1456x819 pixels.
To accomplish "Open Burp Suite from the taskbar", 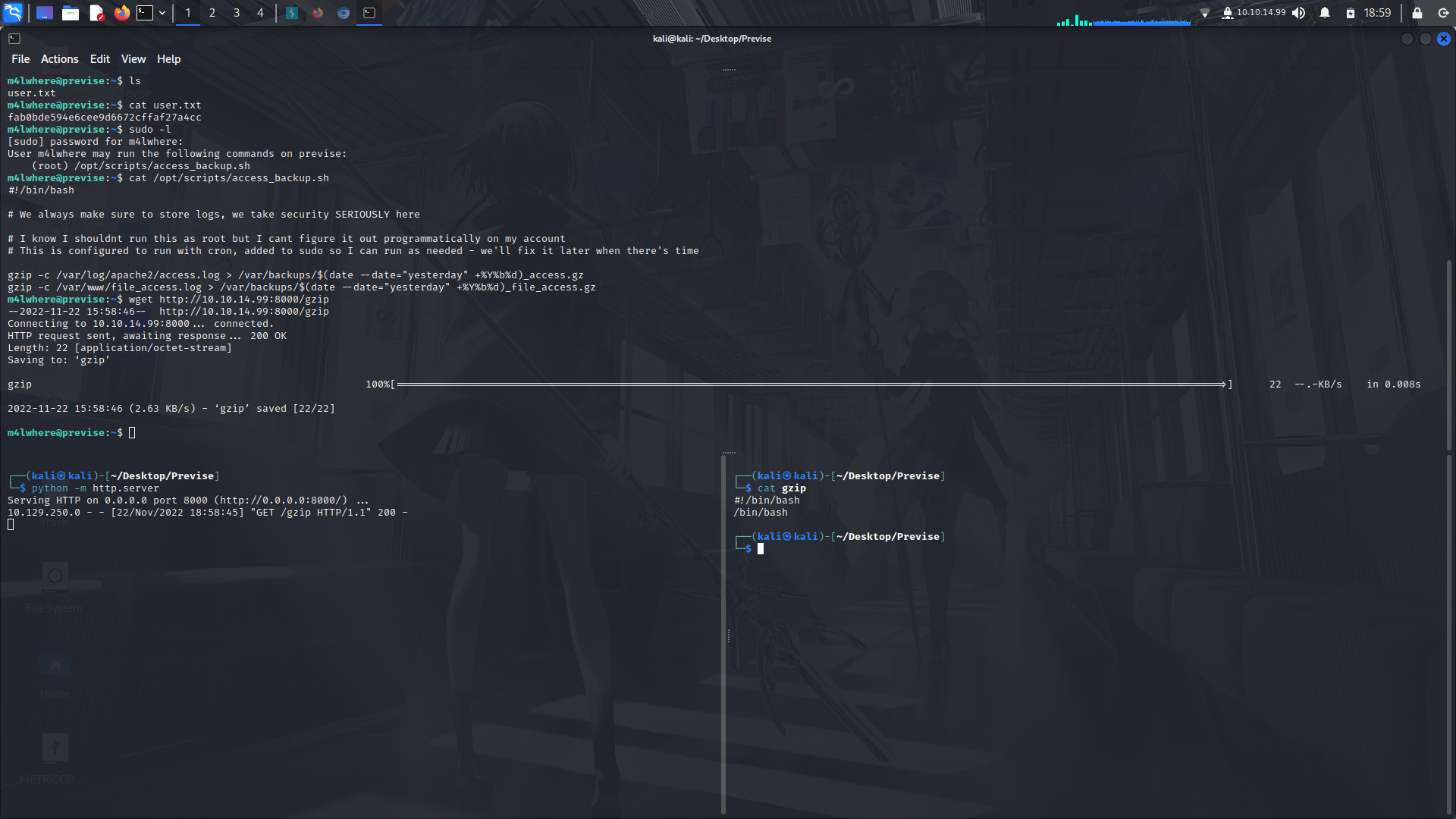I will (292, 12).
